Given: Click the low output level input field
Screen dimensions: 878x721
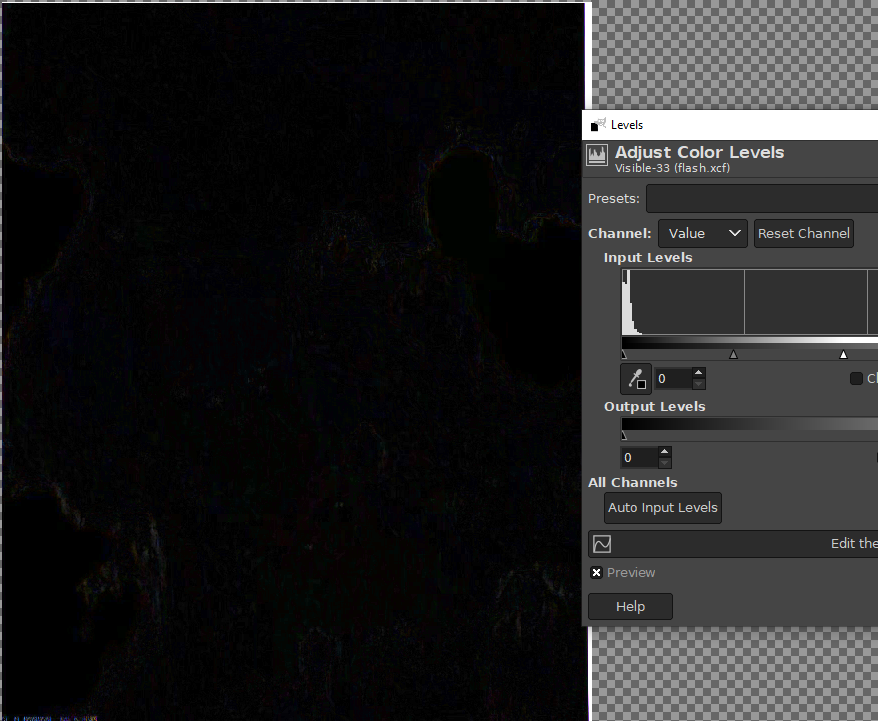Looking at the screenshot, I should point(638,458).
